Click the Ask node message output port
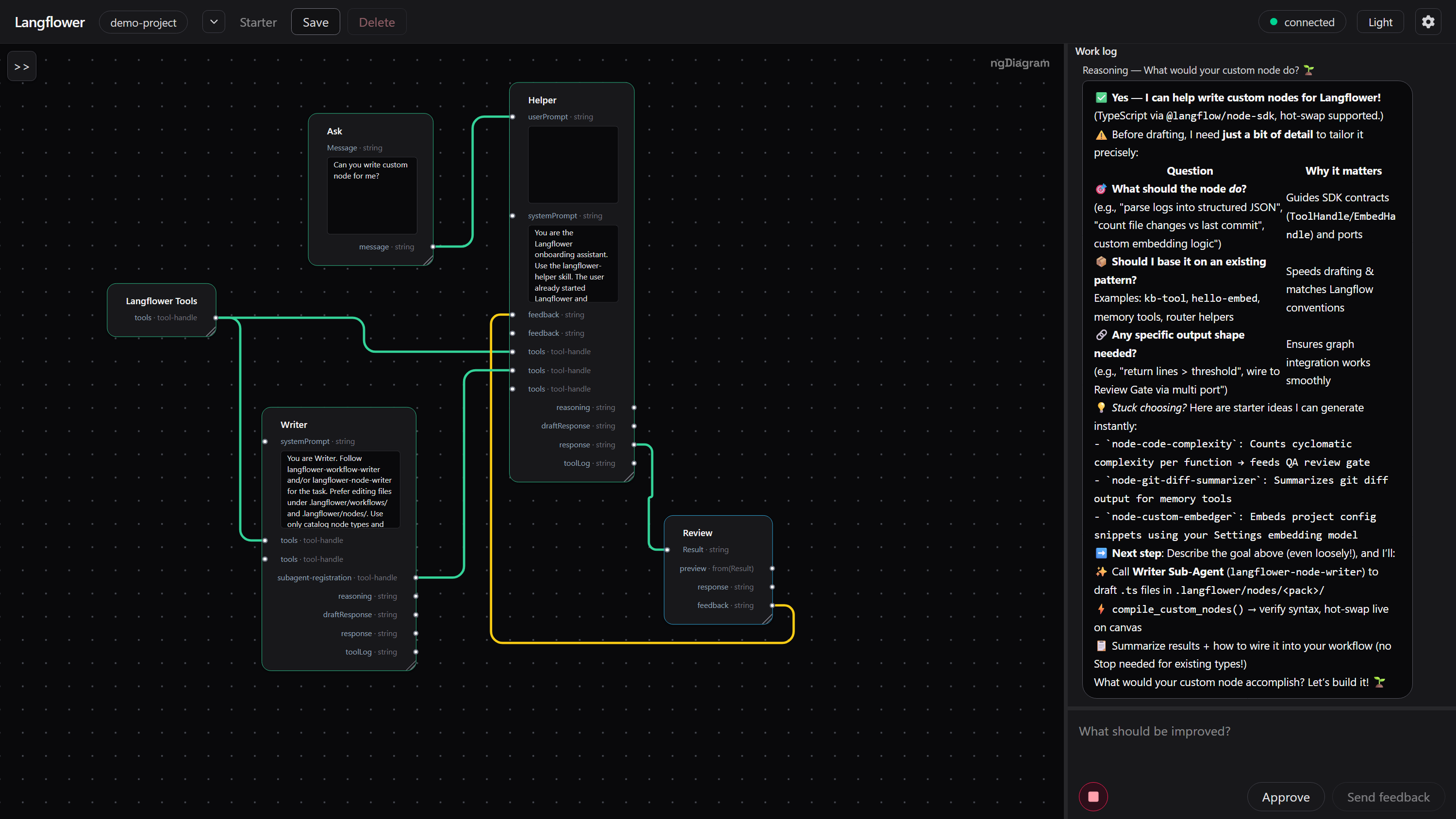This screenshot has width=1456, height=819. (x=432, y=246)
